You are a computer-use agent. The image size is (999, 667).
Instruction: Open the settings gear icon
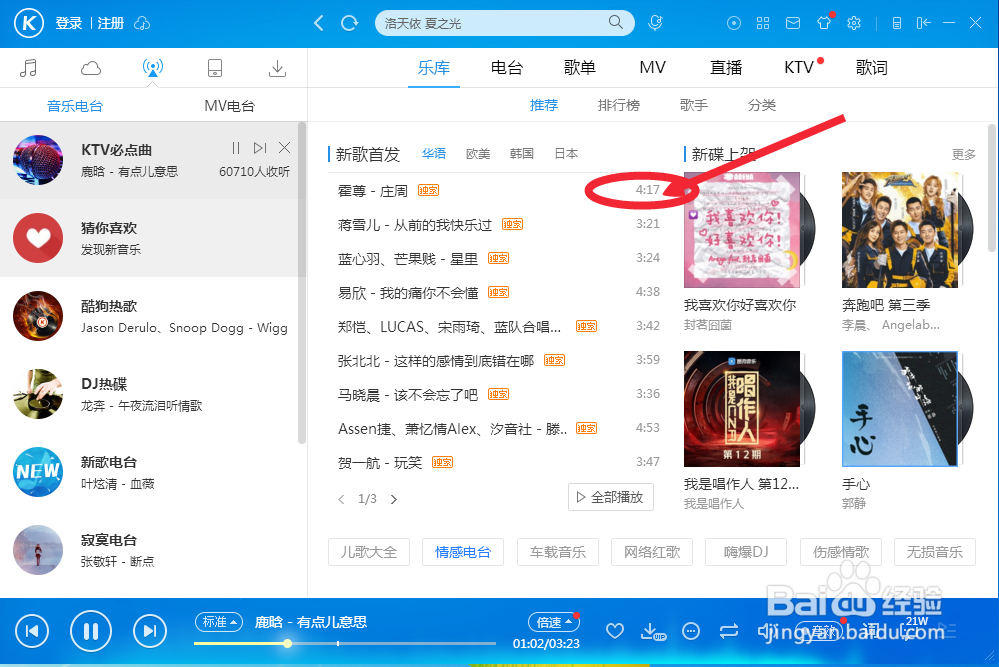tap(853, 22)
